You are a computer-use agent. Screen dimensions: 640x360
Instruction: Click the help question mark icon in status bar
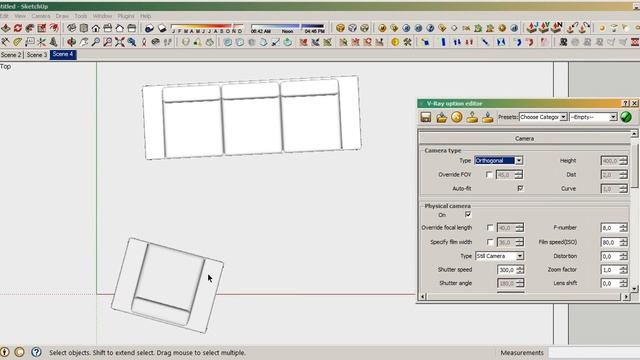(x=36, y=352)
